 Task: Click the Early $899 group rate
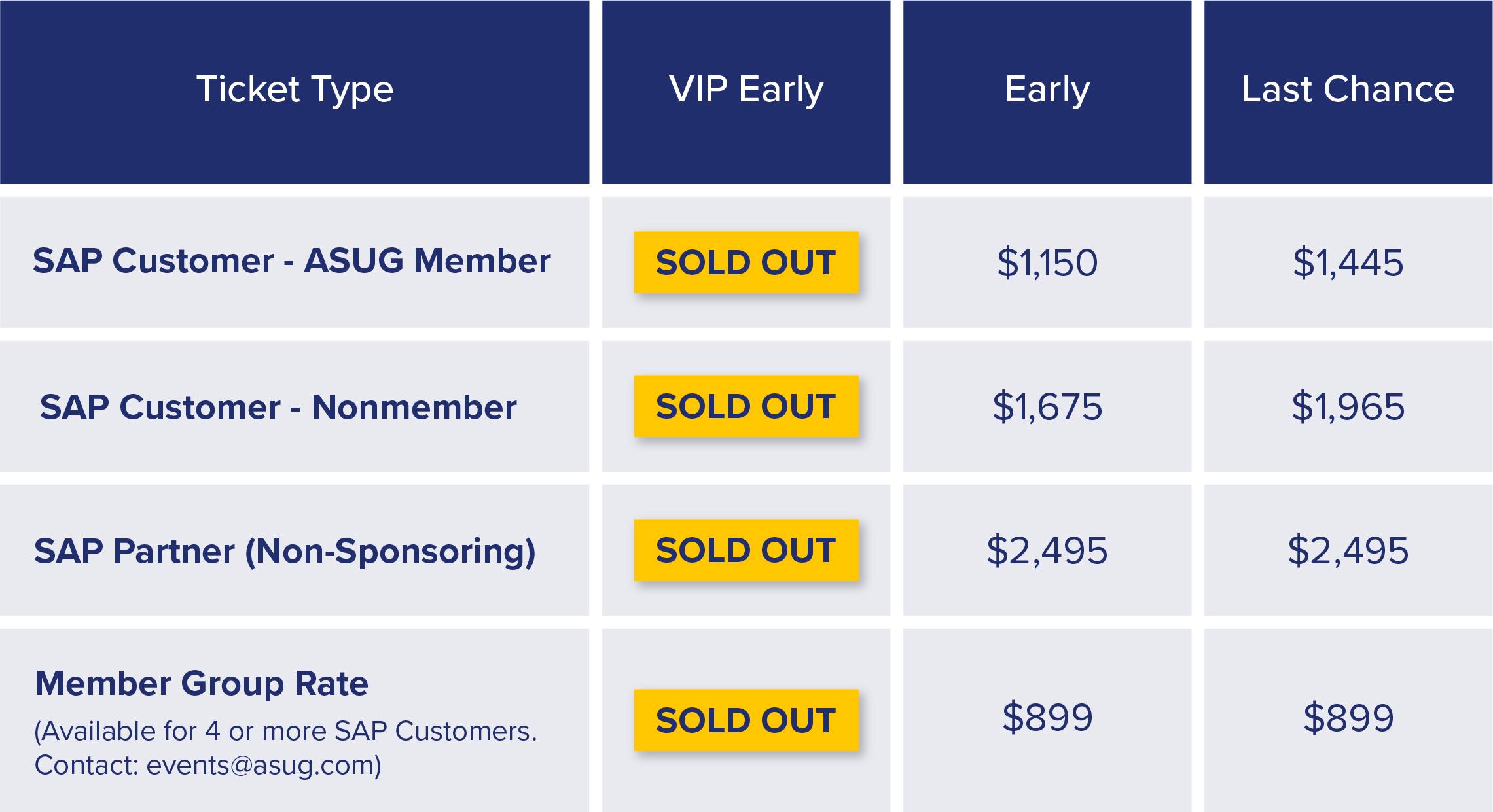[x=1047, y=717]
